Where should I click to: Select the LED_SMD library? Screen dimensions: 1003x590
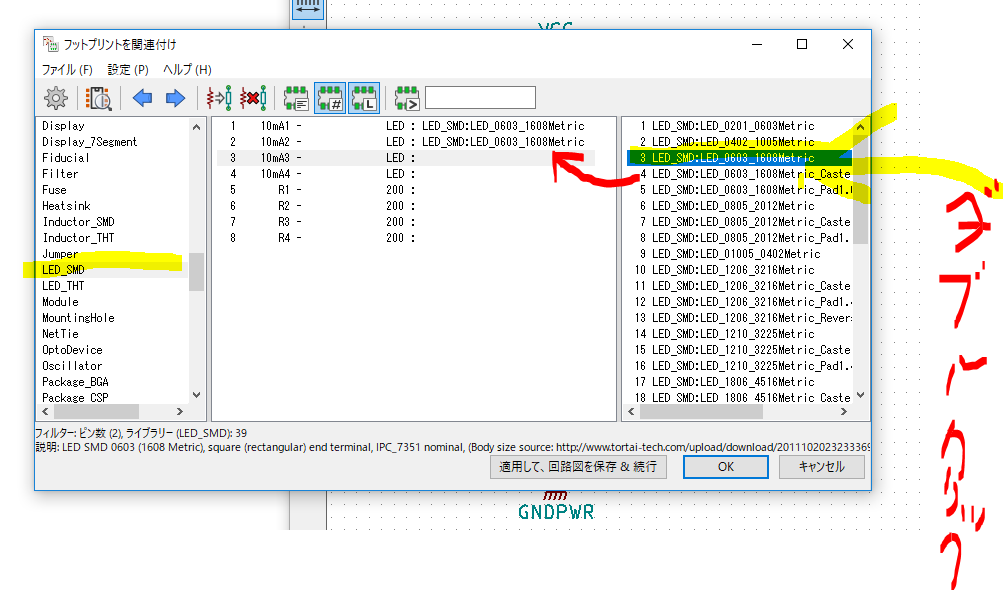[63, 269]
